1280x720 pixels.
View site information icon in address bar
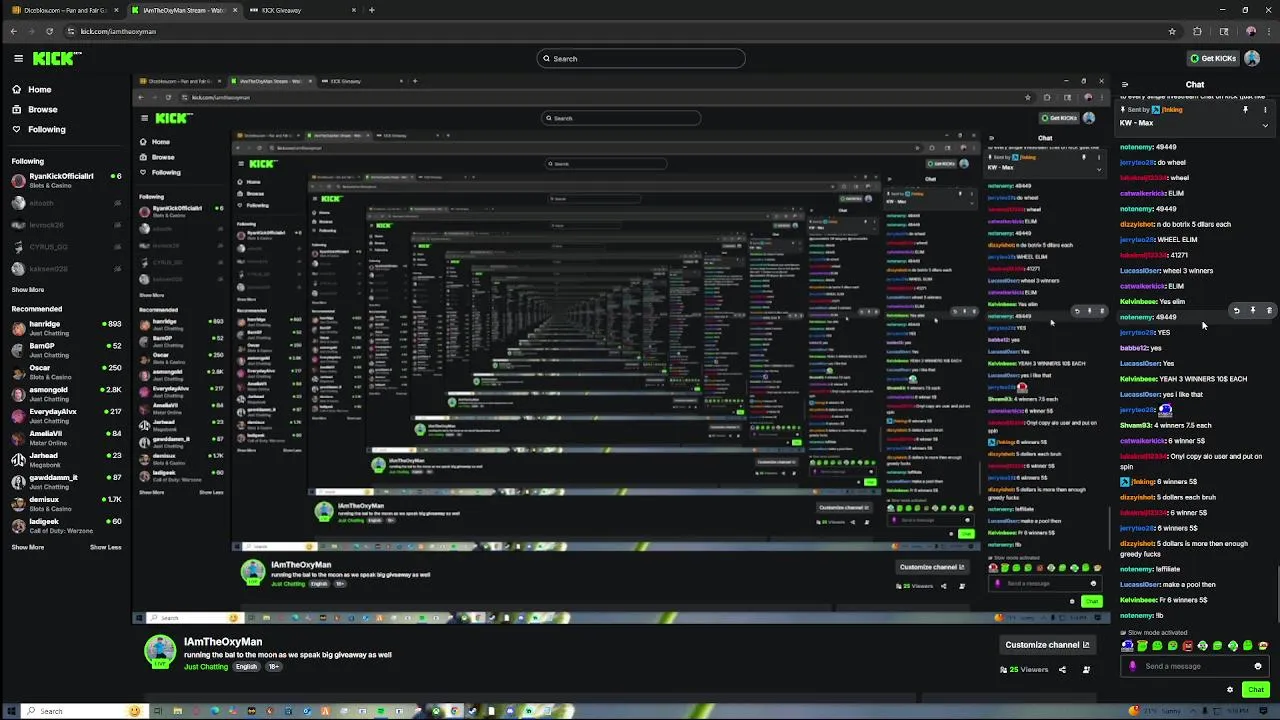tap(70, 31)
